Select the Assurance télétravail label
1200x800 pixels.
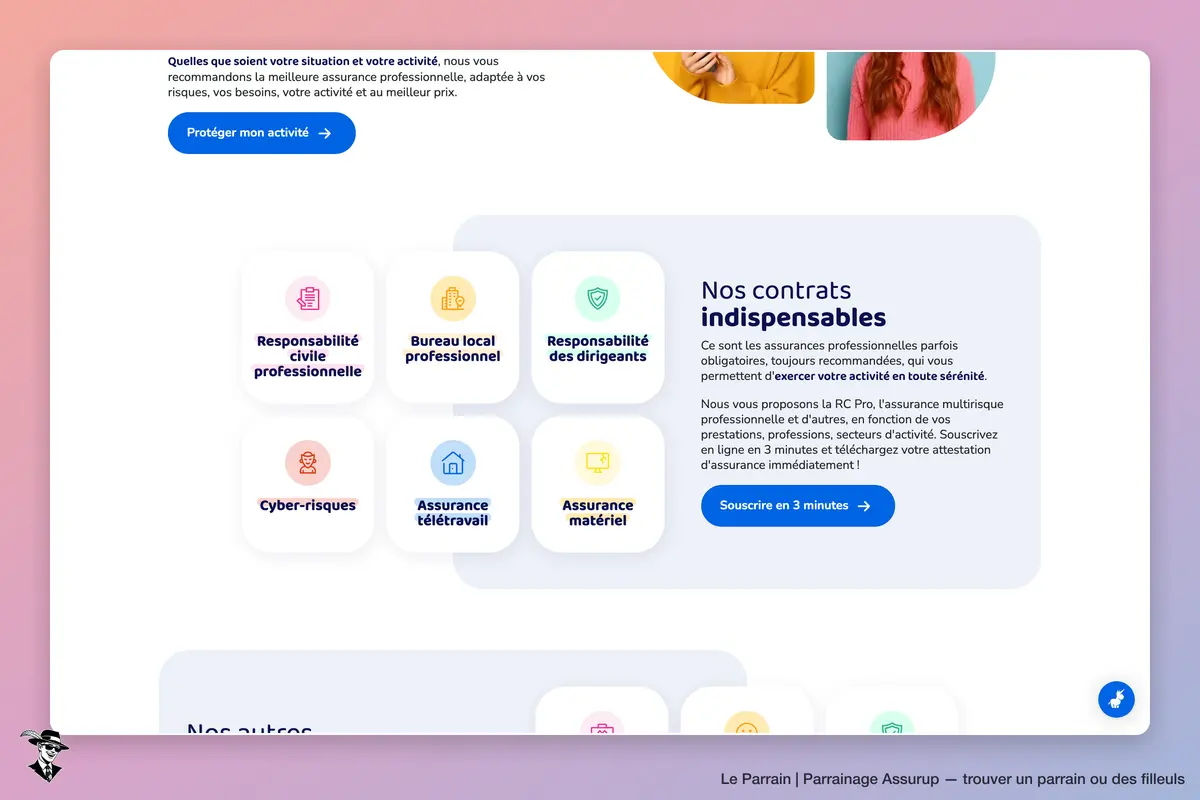tap(453, 513)
